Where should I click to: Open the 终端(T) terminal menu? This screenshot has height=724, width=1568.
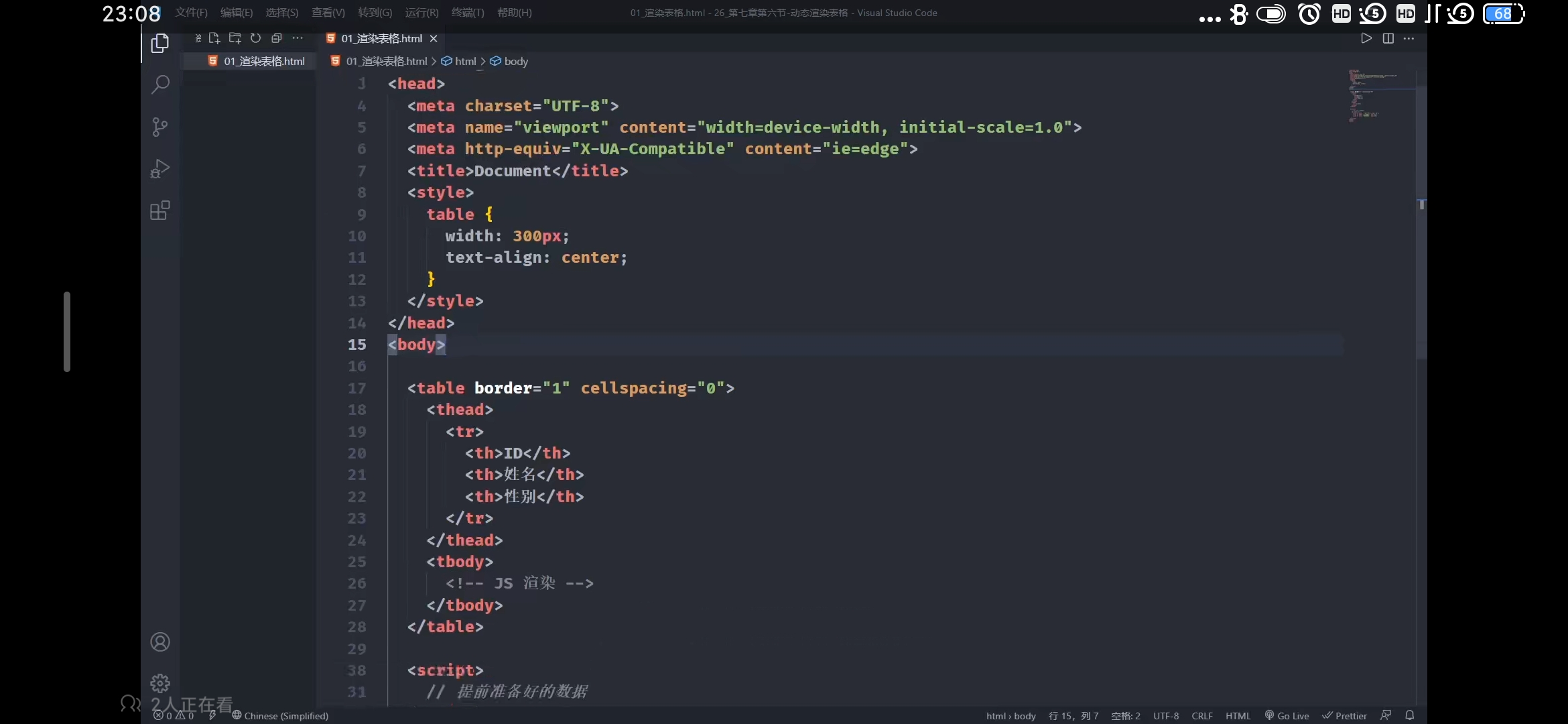467,13
